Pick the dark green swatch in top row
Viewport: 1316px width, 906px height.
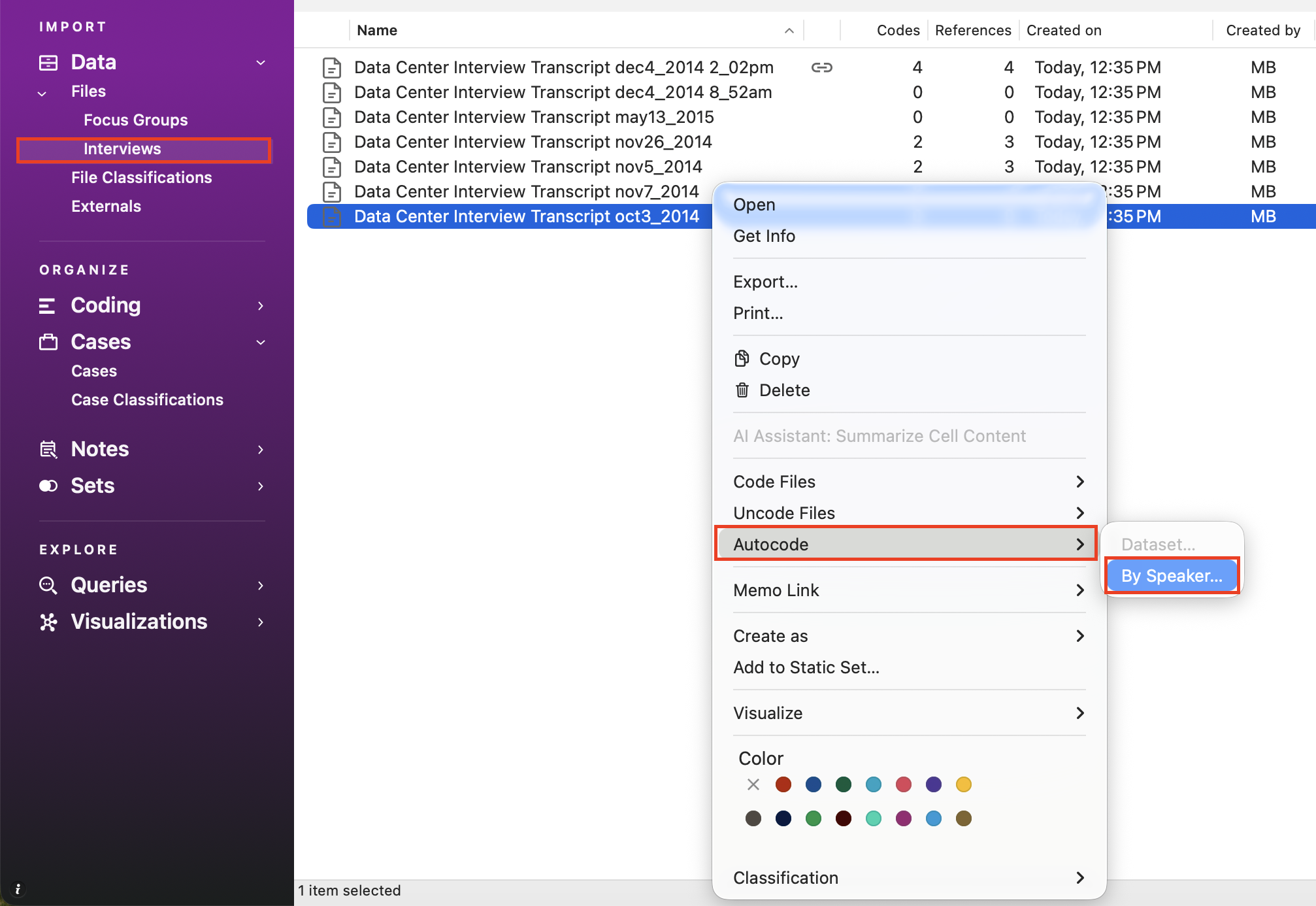pos(844,784)
